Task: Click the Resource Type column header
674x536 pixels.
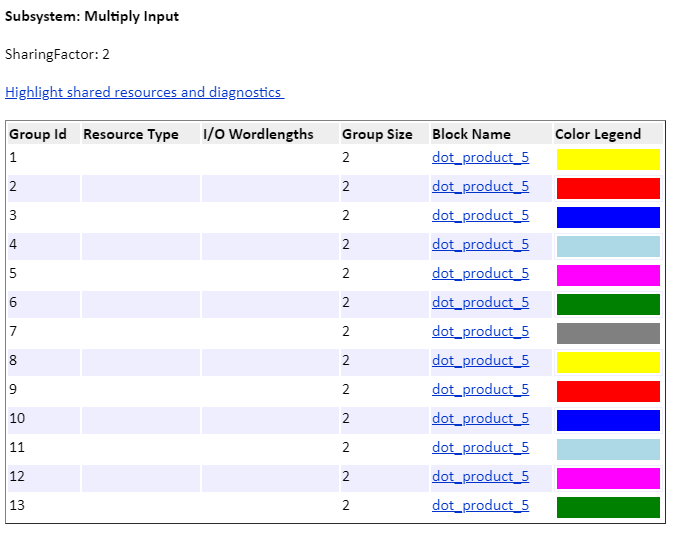Action: pyautogui.click(x=131, y=134)
